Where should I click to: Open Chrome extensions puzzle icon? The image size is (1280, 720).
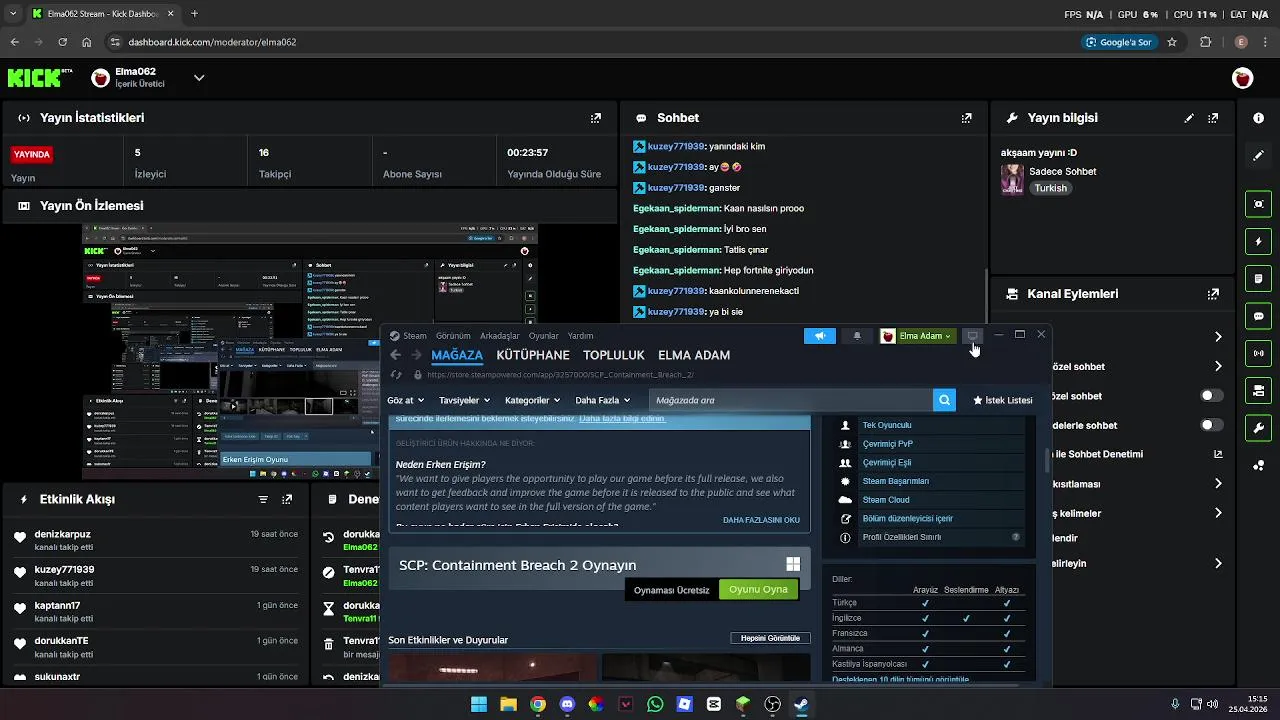tap(1205, 42)
